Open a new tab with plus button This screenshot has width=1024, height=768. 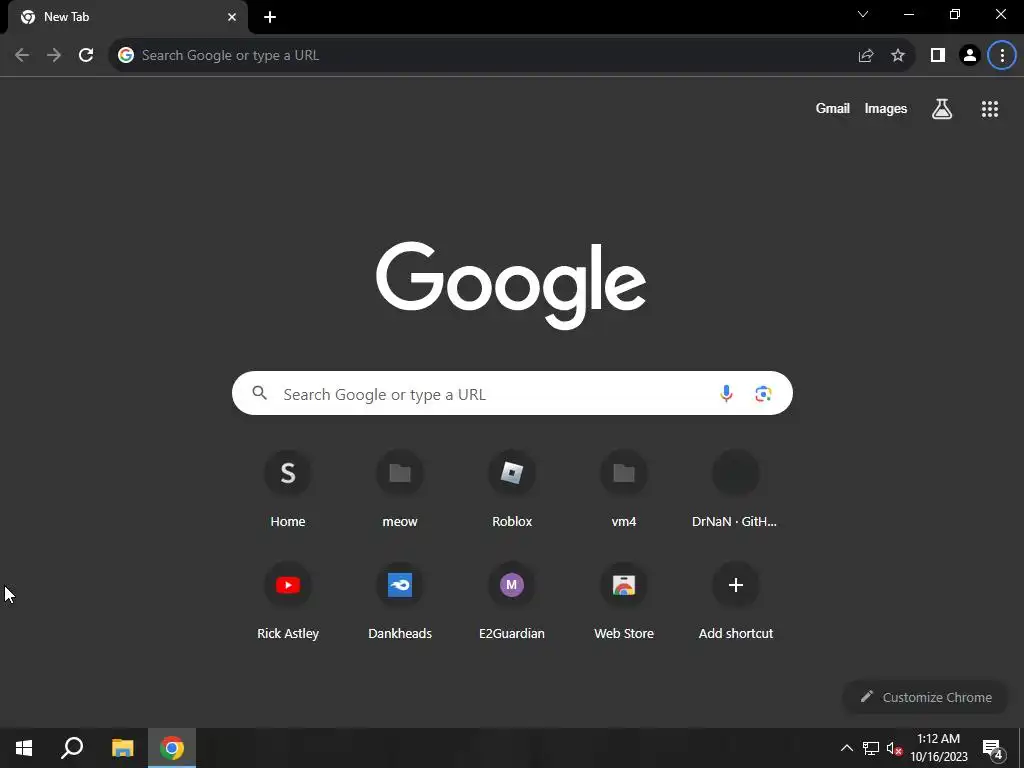click(270, 17)
